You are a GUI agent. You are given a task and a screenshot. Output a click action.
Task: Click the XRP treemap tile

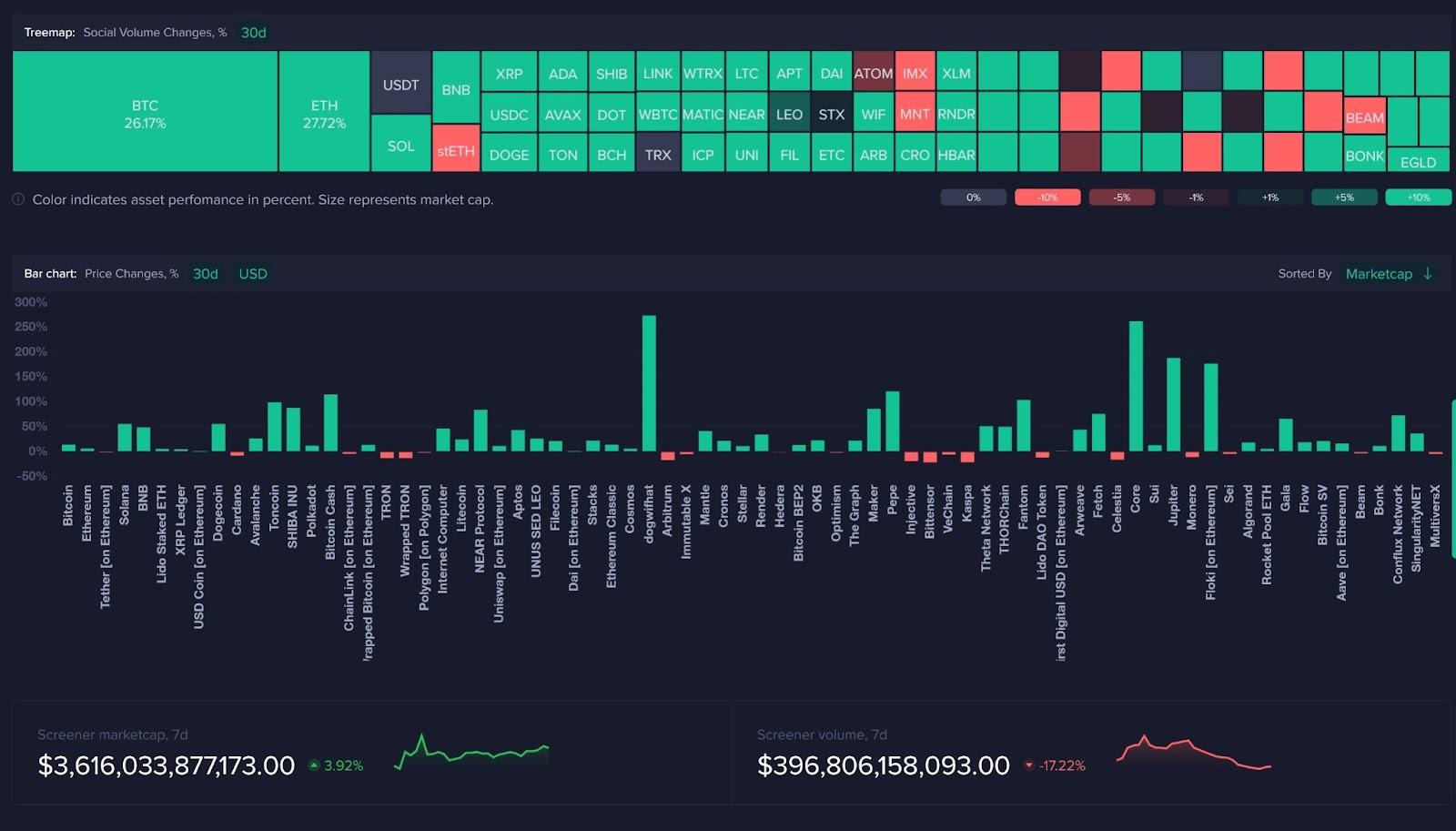509,70
